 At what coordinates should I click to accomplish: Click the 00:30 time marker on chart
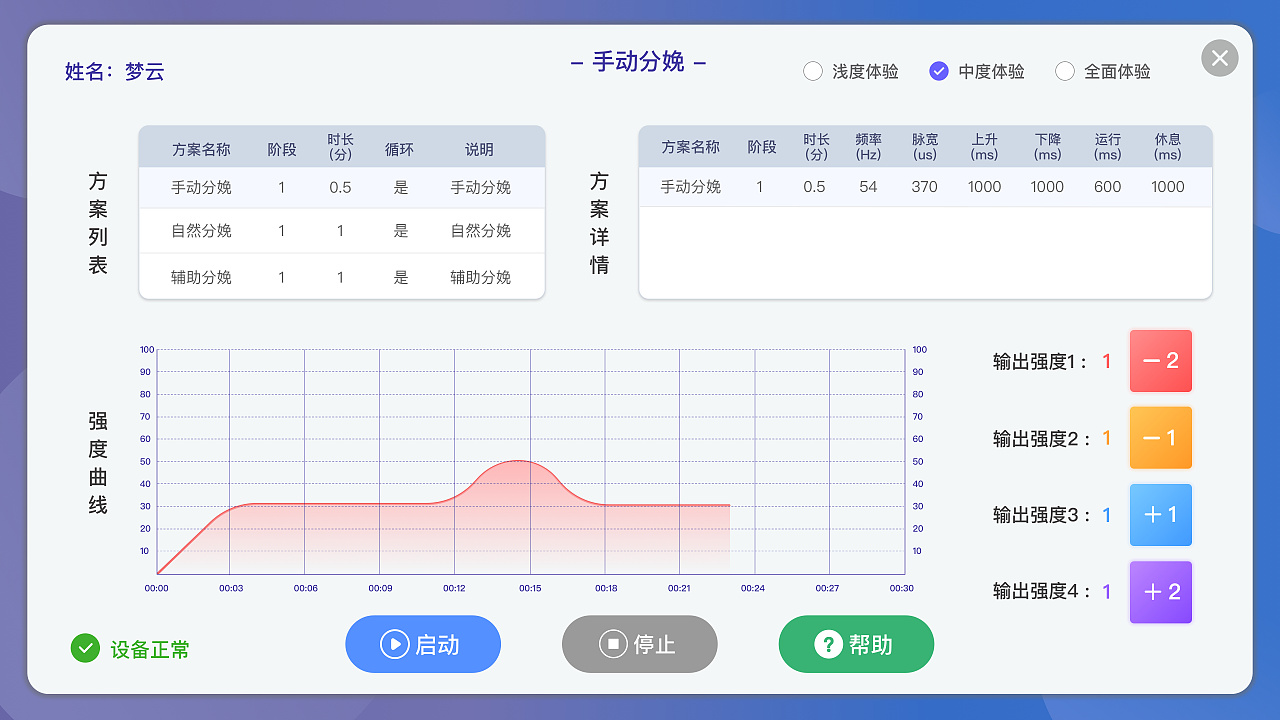tap(902, 588)
